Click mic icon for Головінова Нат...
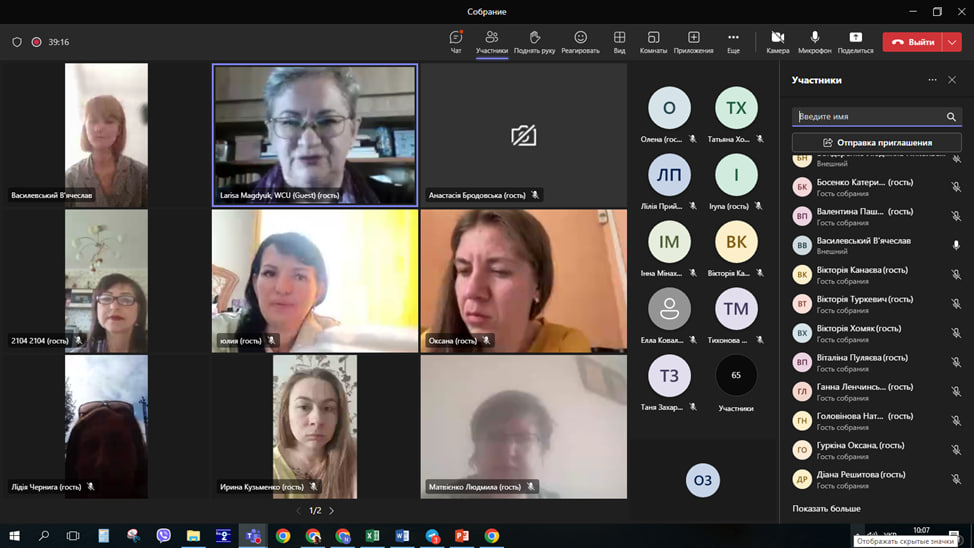Viewport: 974px width, 548px height. pos(956,421)
